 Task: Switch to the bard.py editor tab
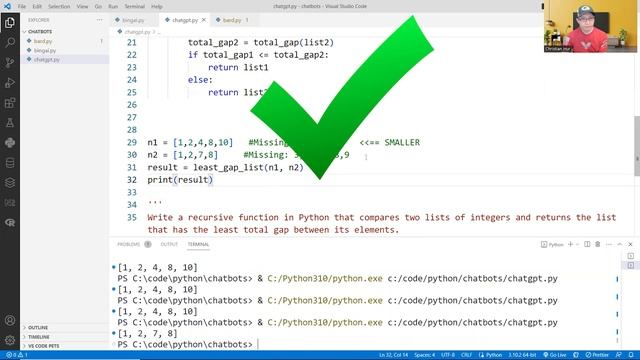pos(232,20)
